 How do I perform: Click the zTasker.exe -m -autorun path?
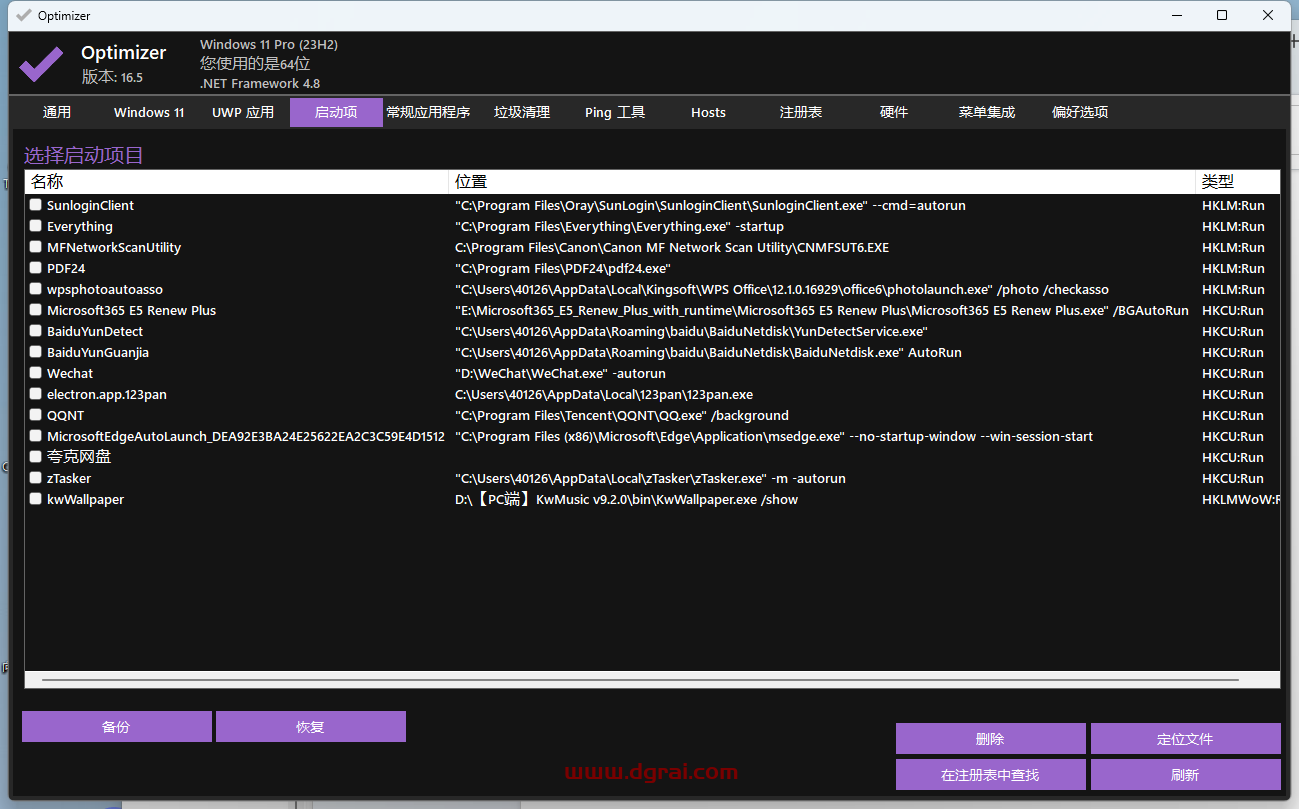point(650,478)
